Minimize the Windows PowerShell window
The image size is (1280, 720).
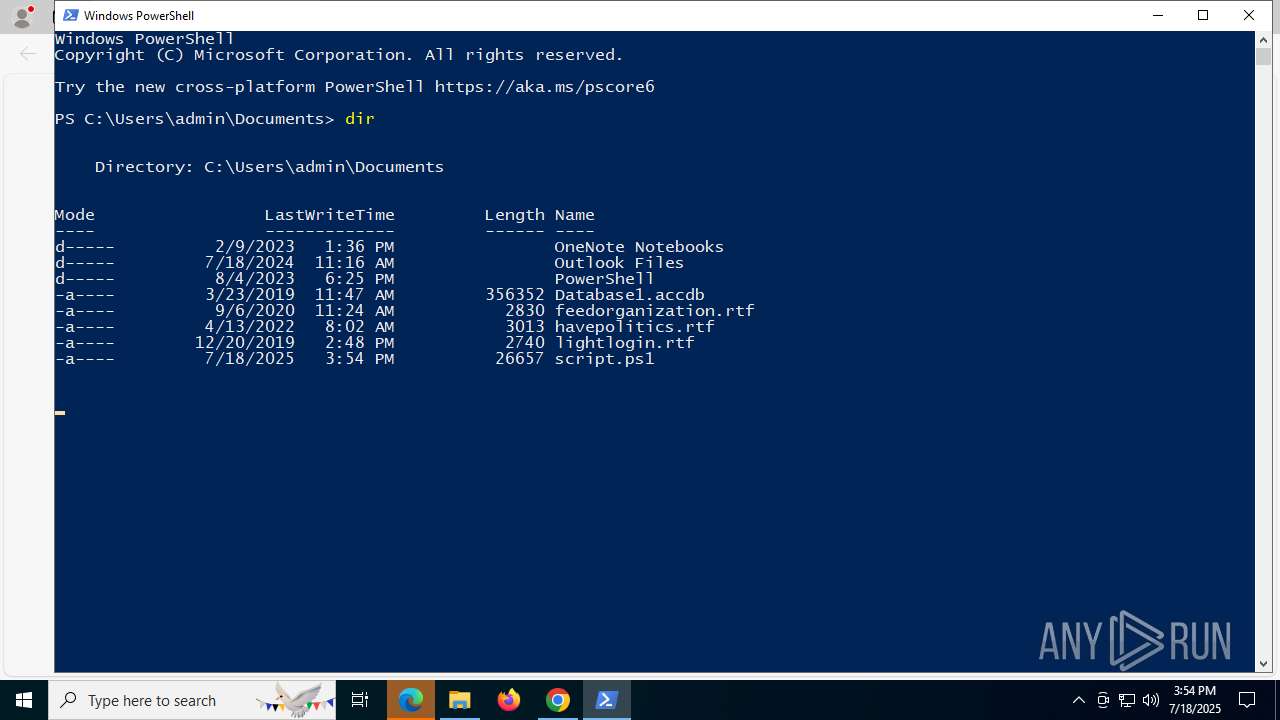pyautogui.click(x=1158, y=15)
